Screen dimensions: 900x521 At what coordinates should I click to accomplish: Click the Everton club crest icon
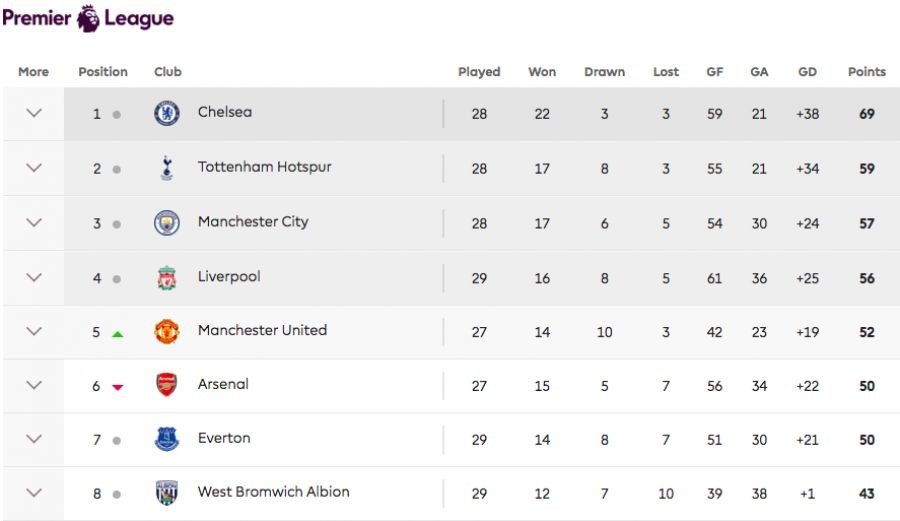(x=167, y=439)
